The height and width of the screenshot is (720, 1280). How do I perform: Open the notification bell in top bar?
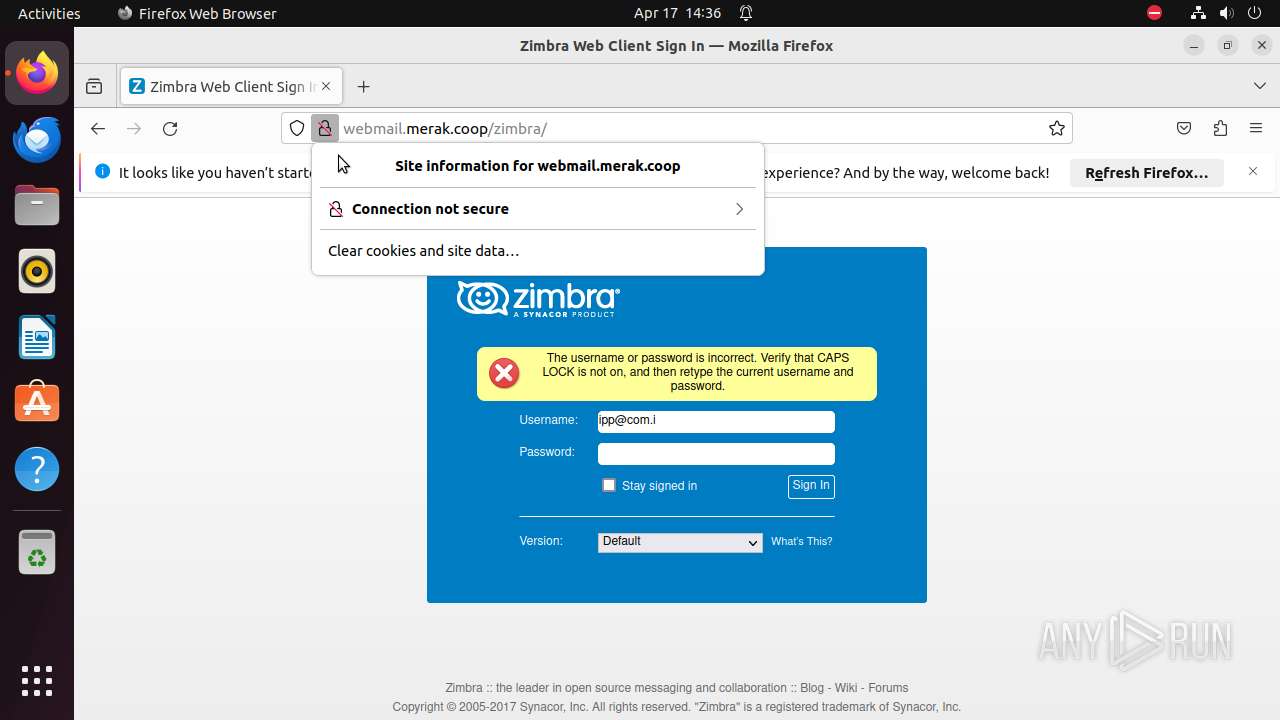tap(746, 13)
